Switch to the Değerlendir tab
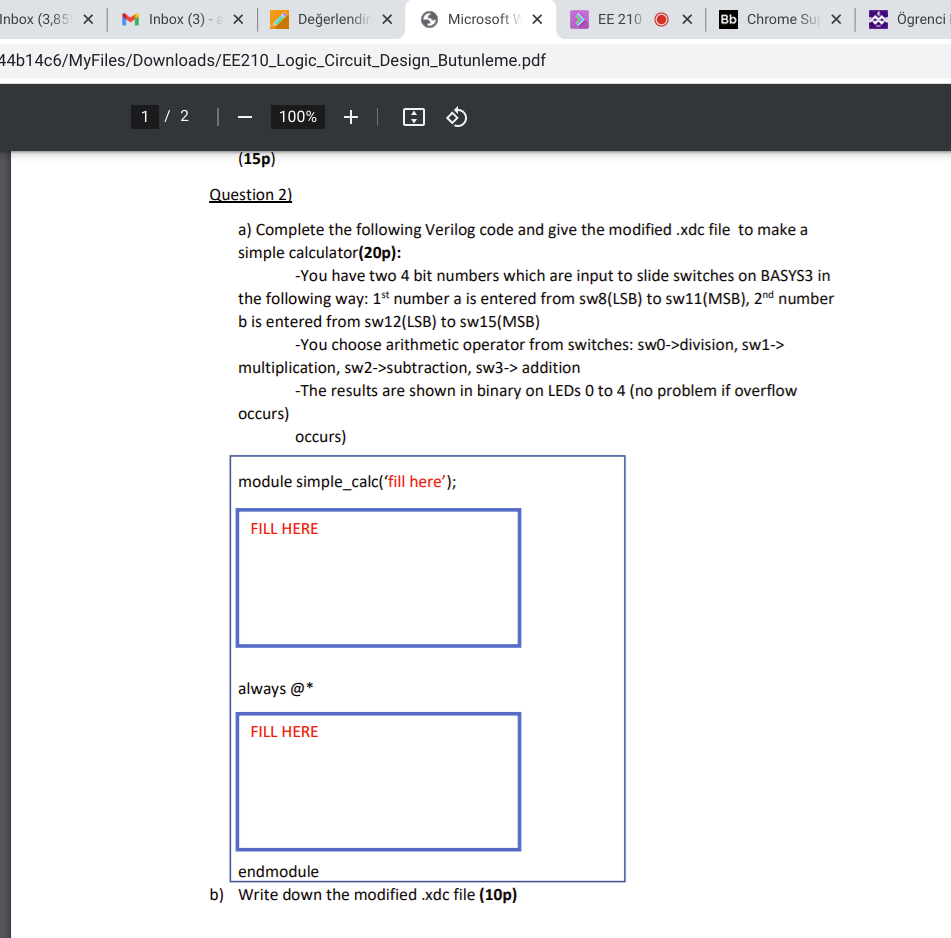The height and width of the screenshot is (938, 951). [330, 19]
